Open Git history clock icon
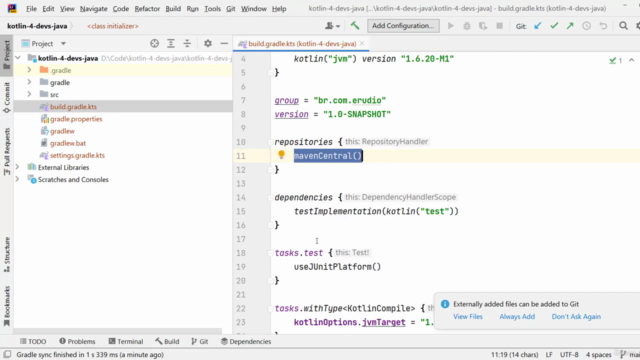Viewport: 640px width, 360px height. coord(587,26)
